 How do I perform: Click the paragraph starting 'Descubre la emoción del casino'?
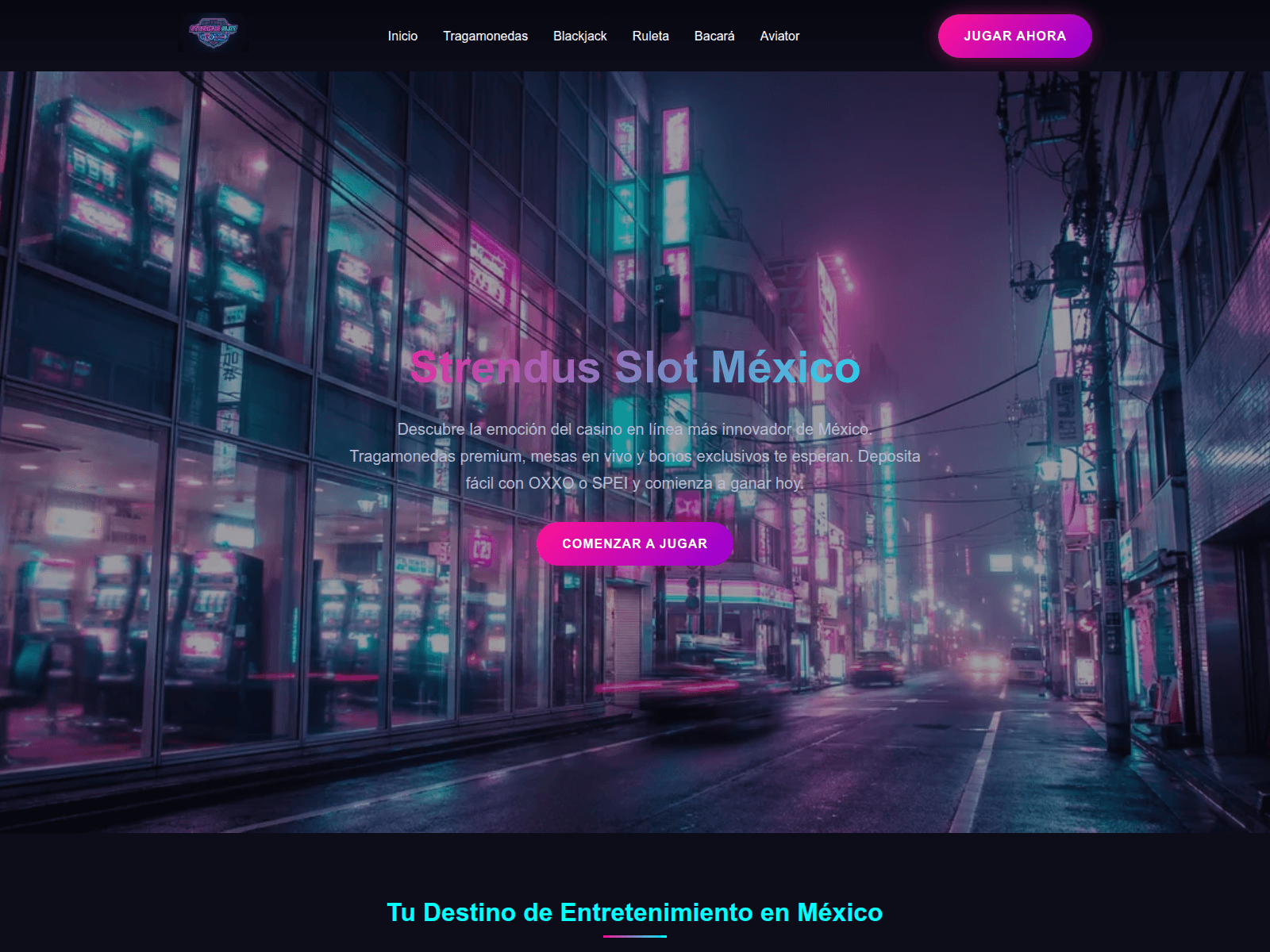(x=635, y=456)
